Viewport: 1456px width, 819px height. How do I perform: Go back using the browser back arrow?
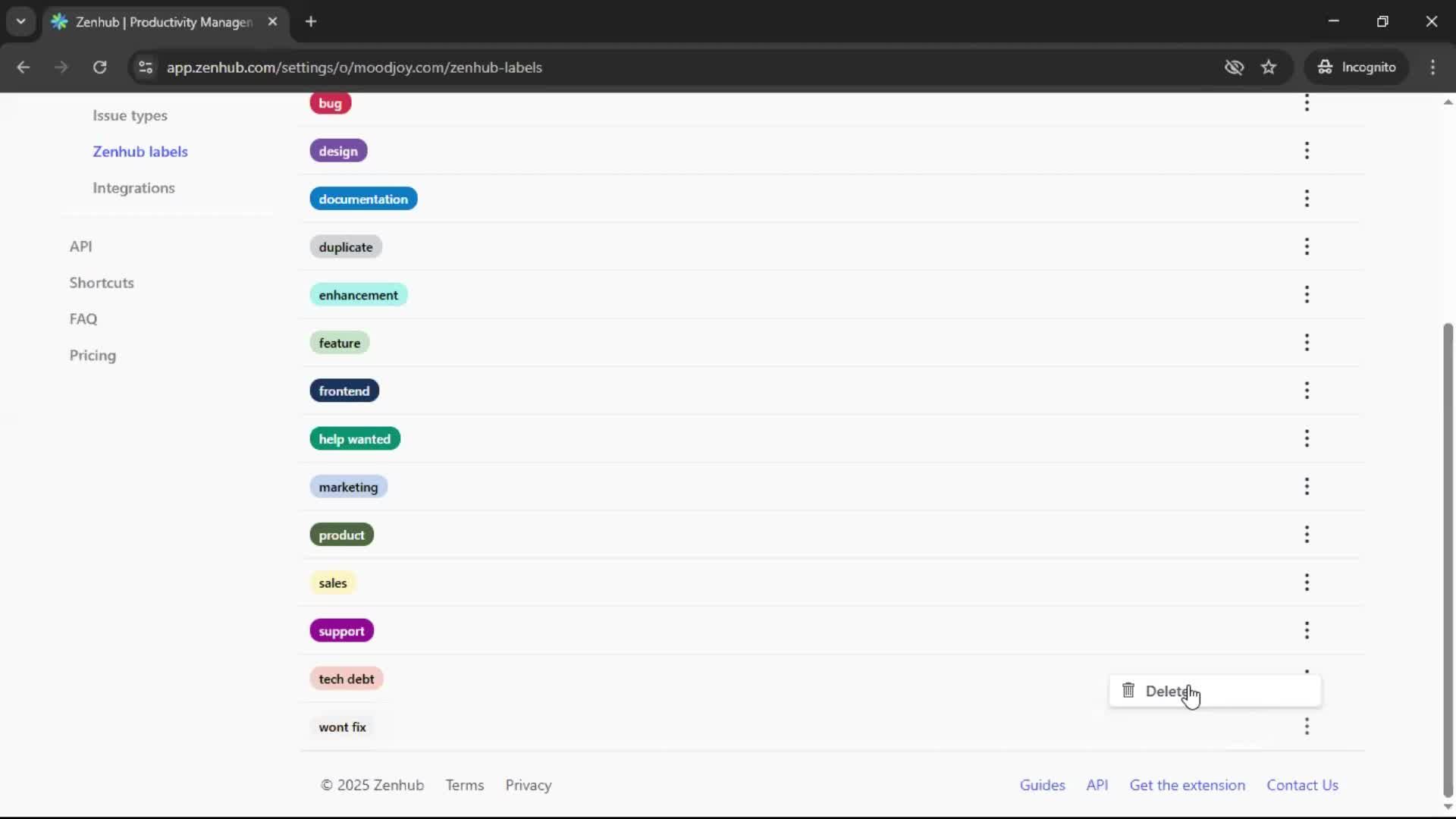point(23,67)
